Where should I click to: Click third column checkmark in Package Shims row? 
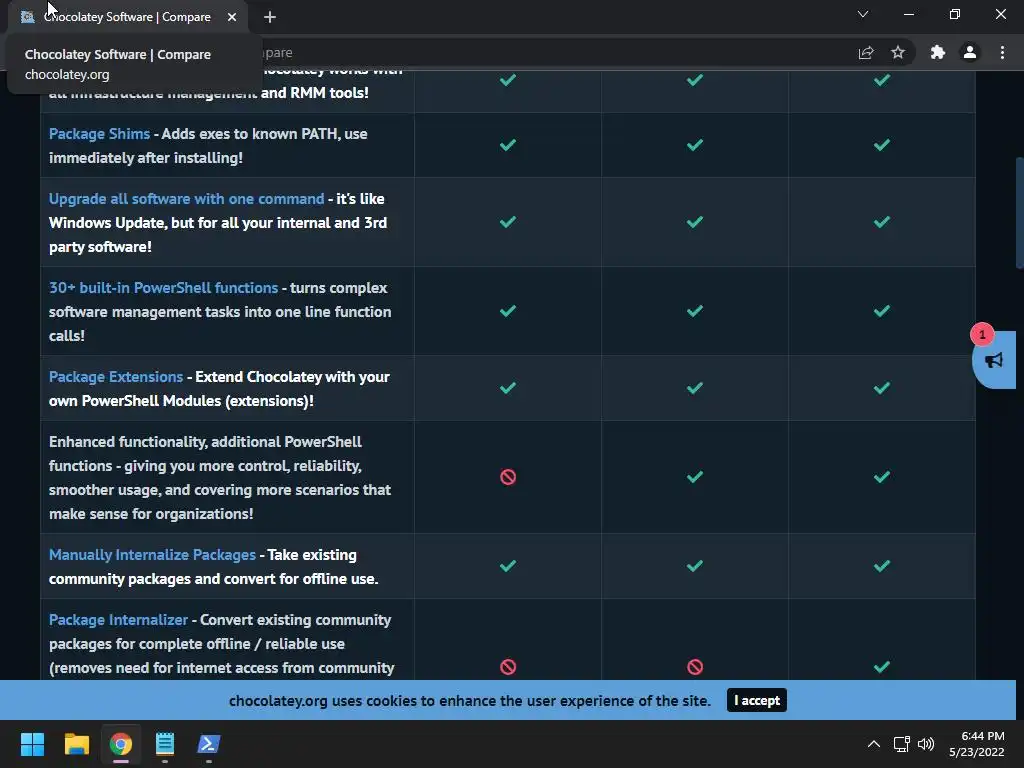(882, 144)
